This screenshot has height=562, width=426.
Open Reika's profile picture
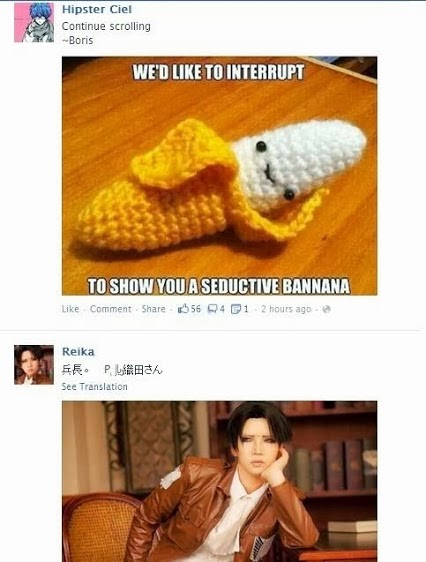click(34, 365)
